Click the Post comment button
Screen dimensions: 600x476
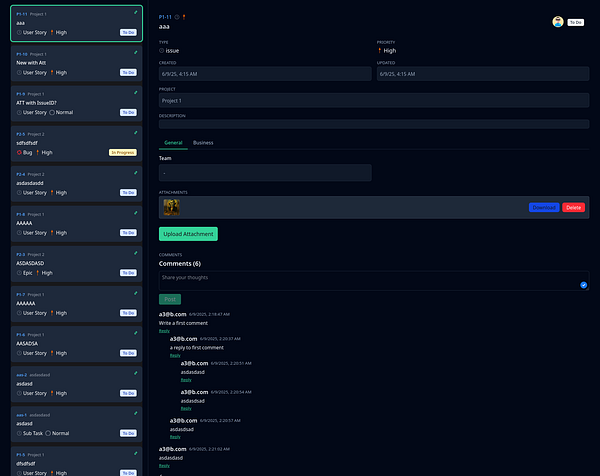click(x=170, y=299)
